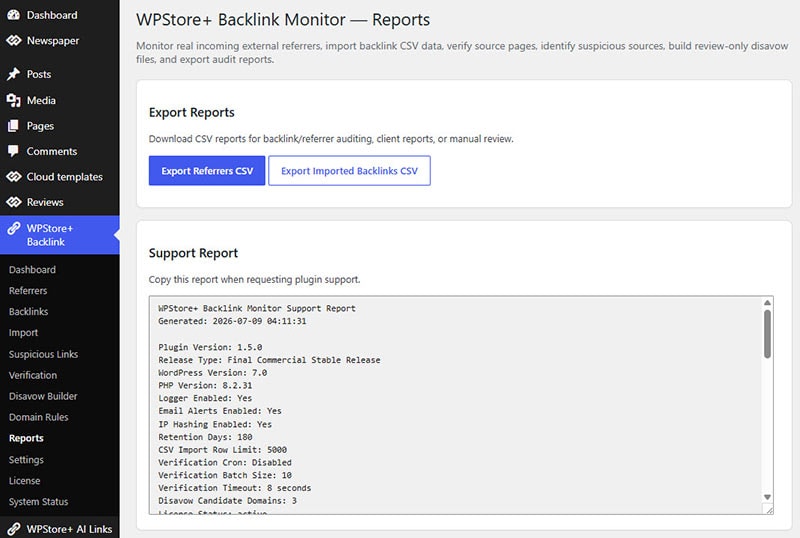This screenshot has width=800, height=538.
Task: Click 'Disavow Candidate Domains: 3' line
Action: coord(228,501)
